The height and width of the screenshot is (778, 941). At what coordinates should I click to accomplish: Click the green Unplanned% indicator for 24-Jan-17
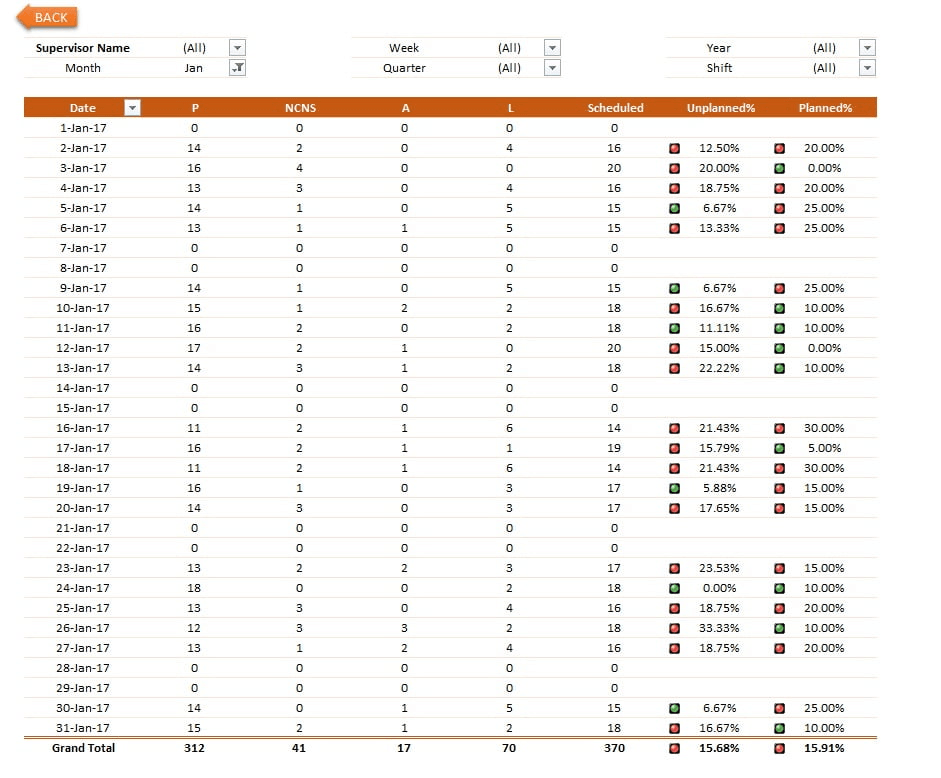(675, 588)
